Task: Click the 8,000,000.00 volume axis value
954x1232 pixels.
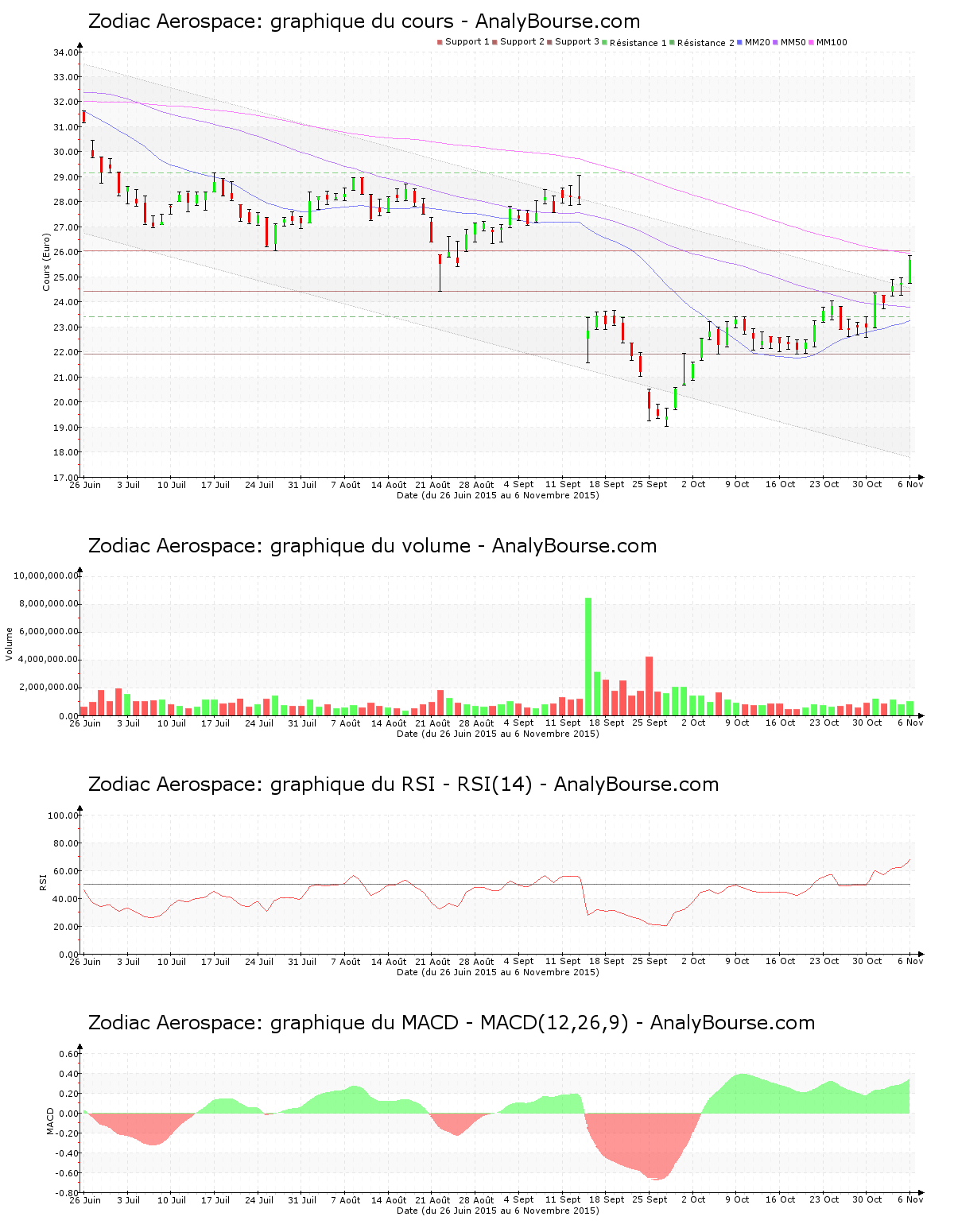Action: coord(48,603)
